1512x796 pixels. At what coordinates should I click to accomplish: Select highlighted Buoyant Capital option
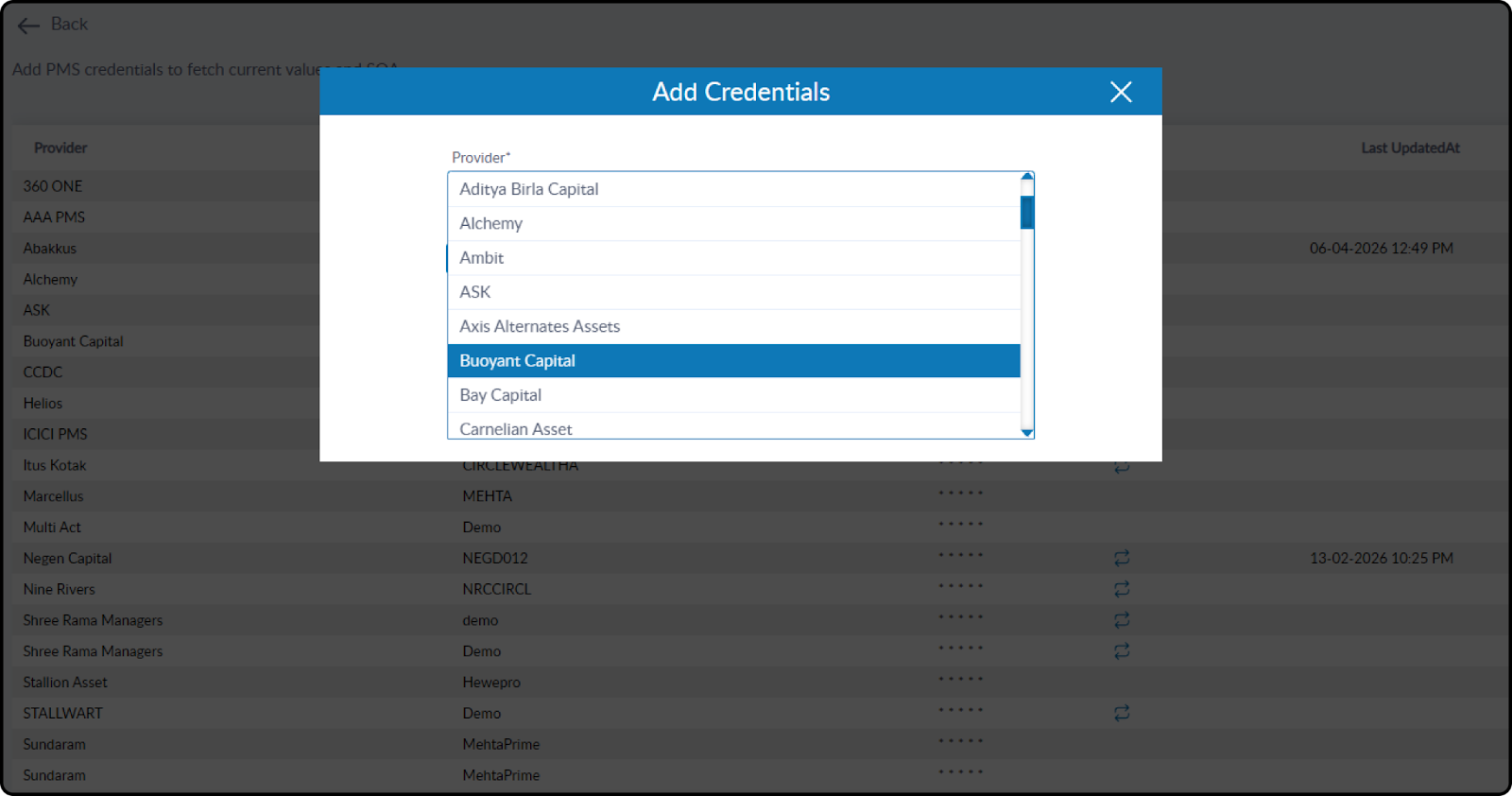(733, 361)
